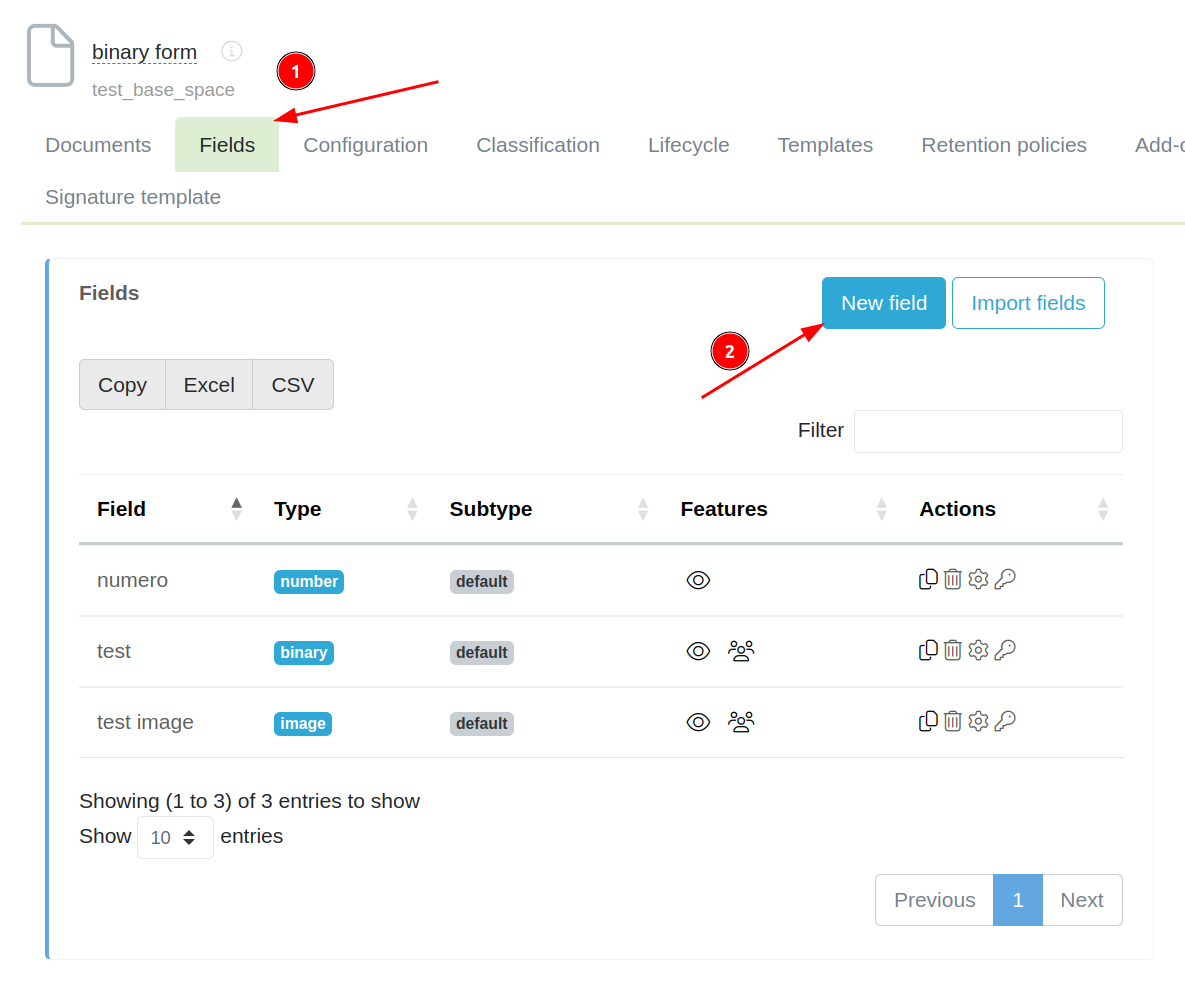The height and width of the screenshot is (983, 1185).
Task: Click the info icon beside binary form
Action: click(x=232, y=51)
